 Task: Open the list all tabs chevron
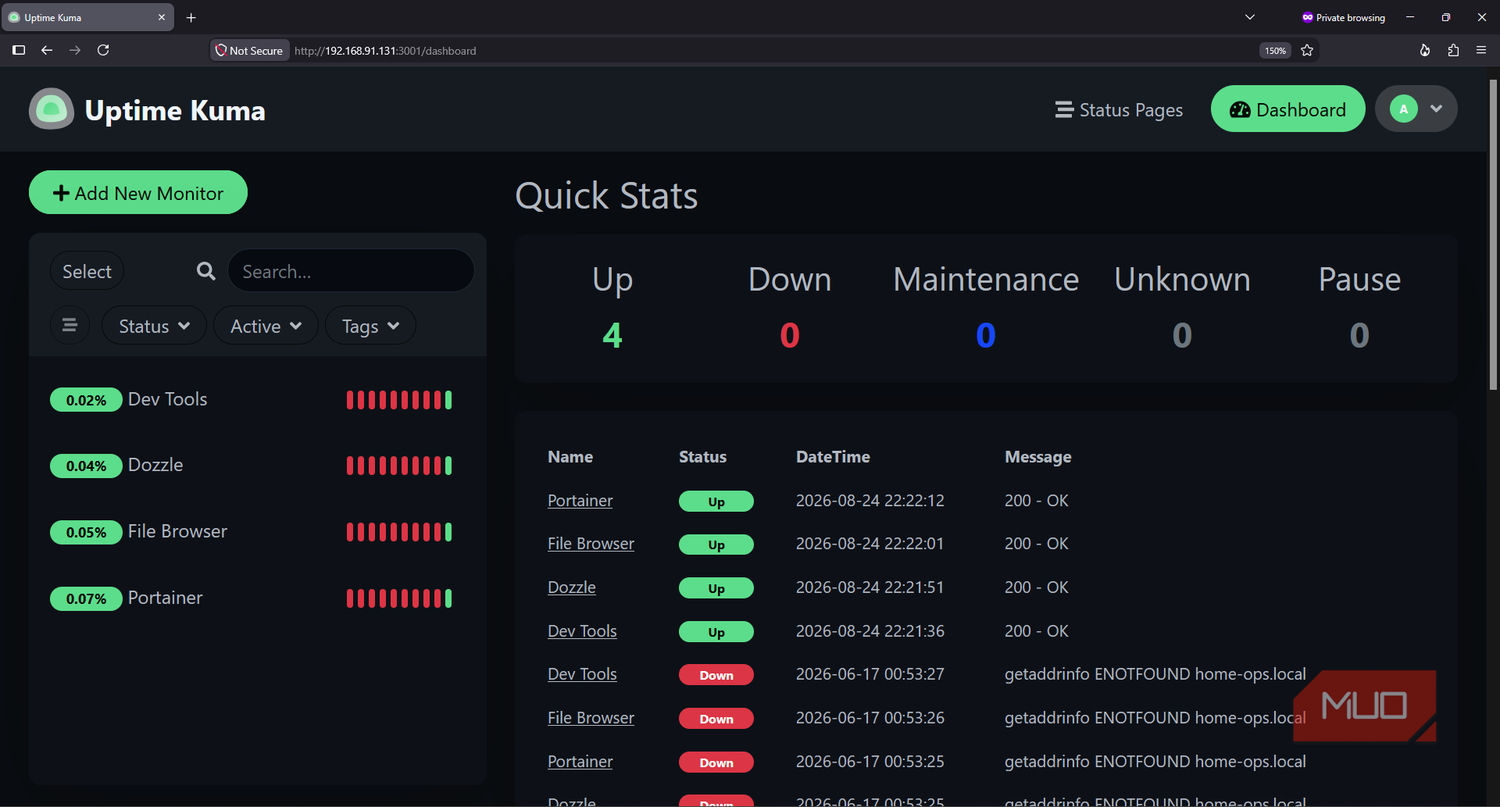[1250, 17]
